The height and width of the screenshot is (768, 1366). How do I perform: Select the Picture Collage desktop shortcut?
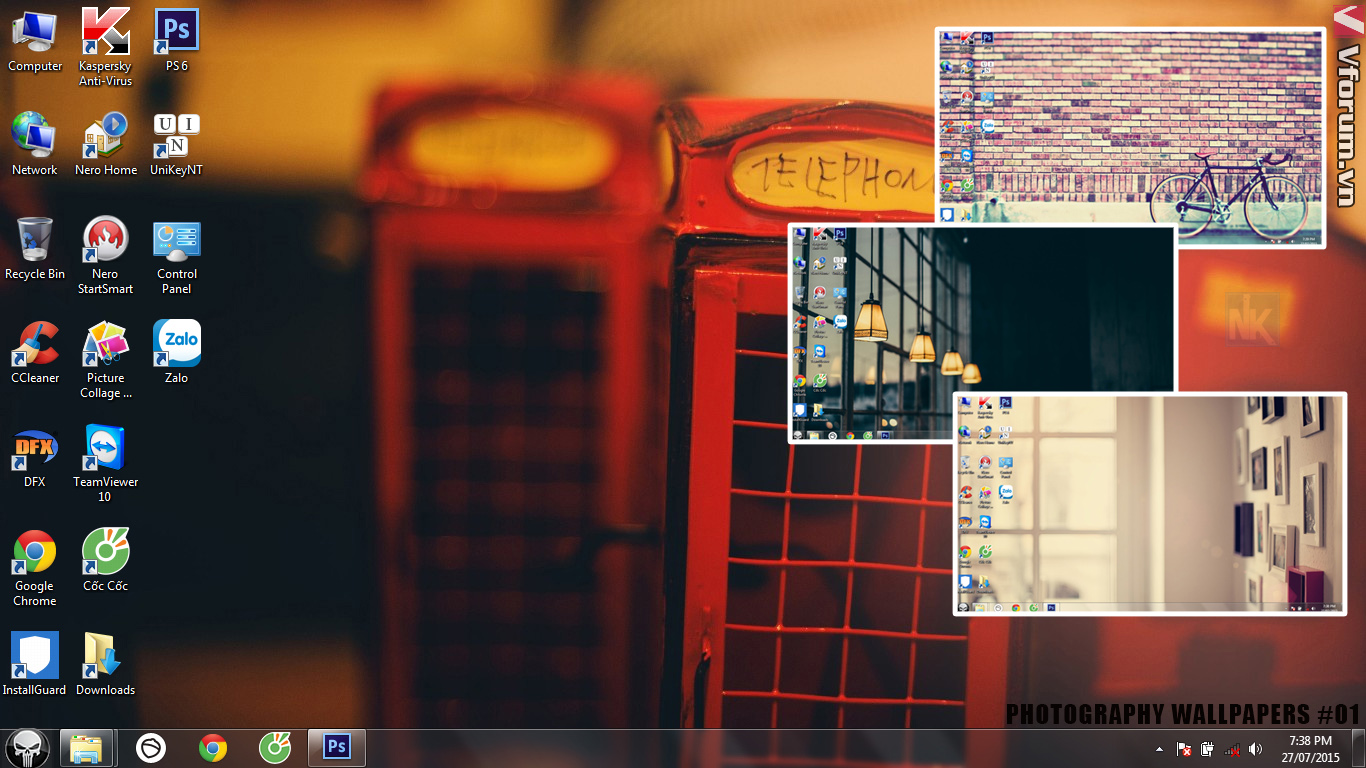coord(105,360)
